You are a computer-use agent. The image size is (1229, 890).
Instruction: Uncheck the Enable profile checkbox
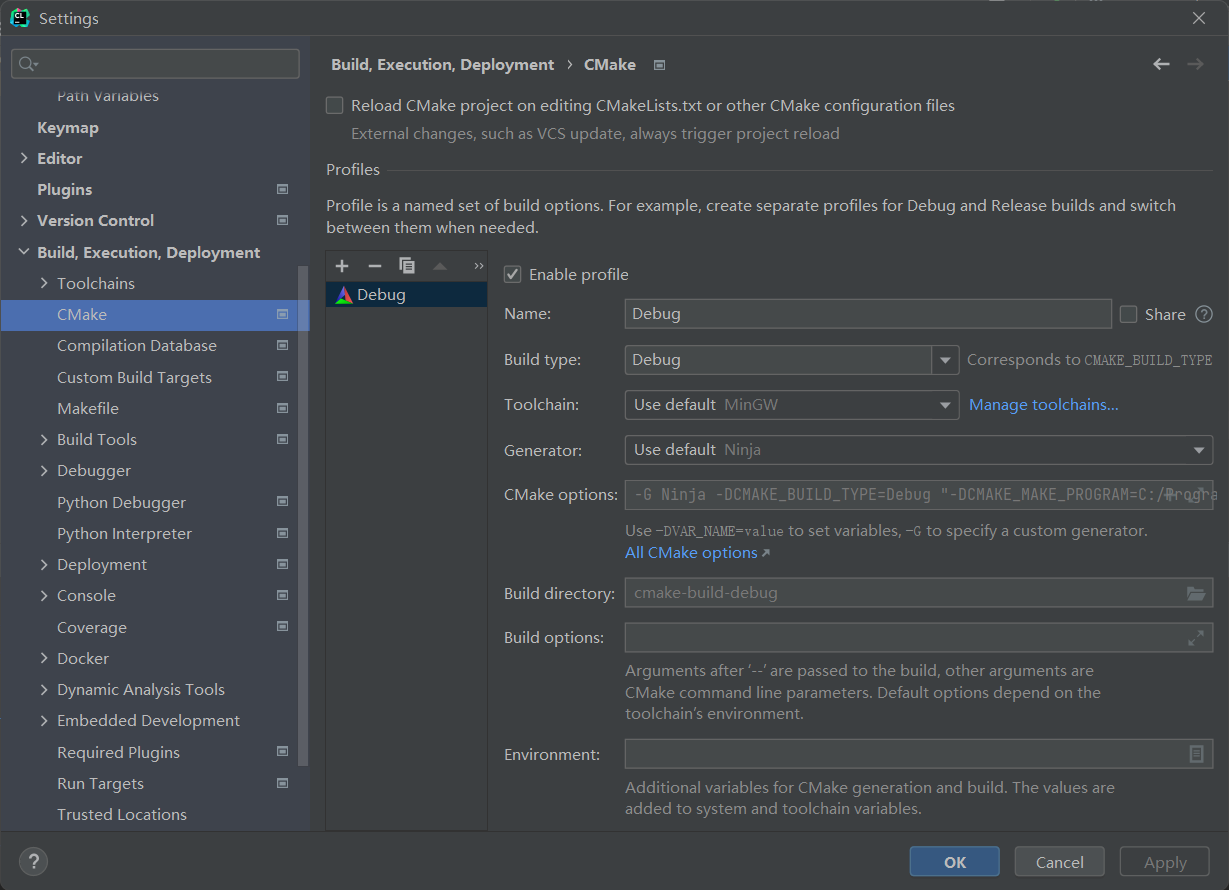pyautogui.click(x=513, y=274)
